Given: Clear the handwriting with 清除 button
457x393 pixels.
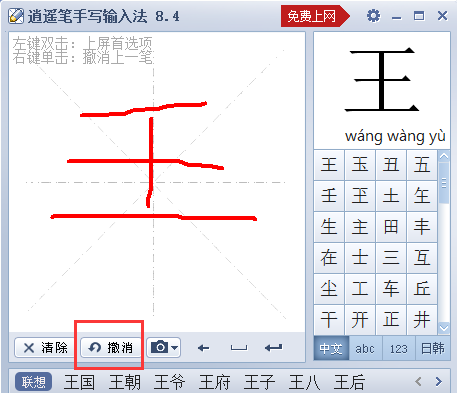Looking at the screenshot, I should tap(45, 348).
